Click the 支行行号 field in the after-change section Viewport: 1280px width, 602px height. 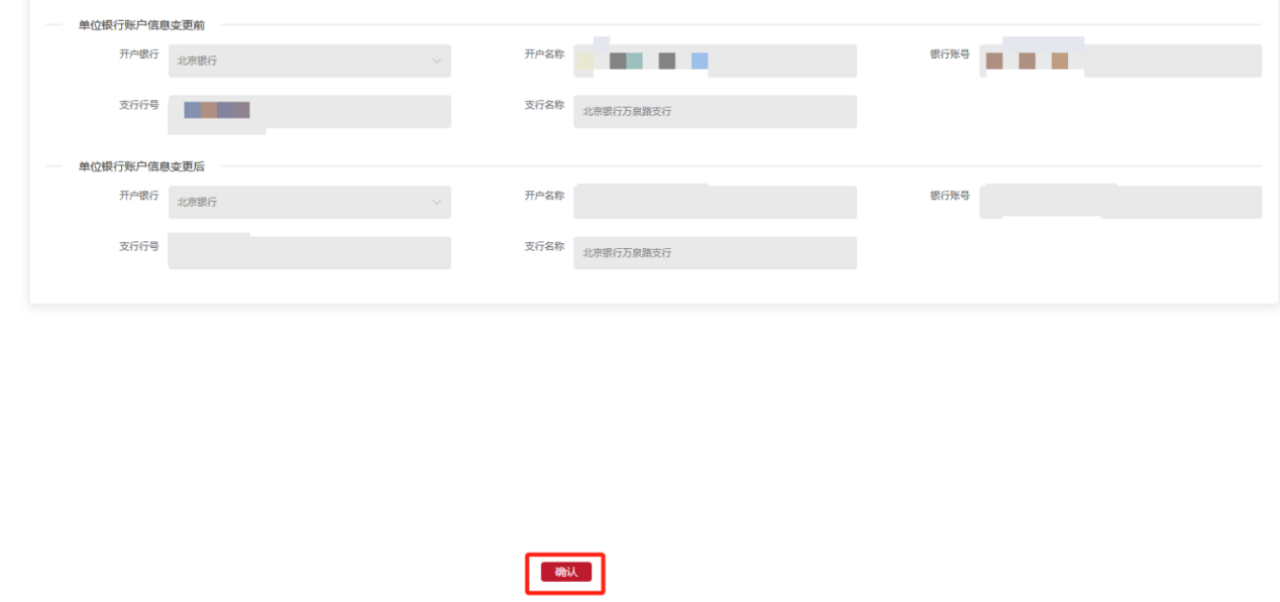tap(308, 252)
